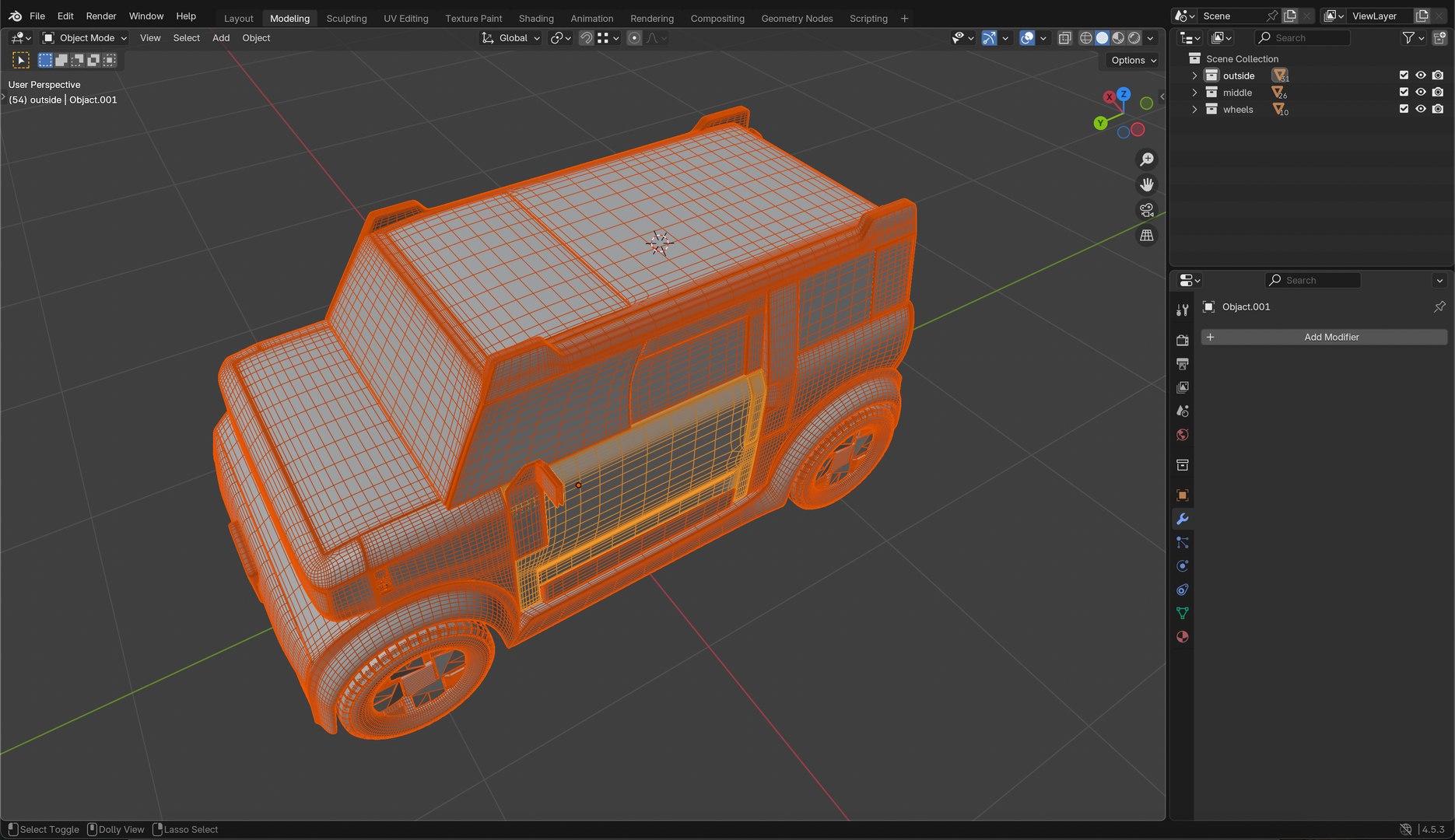Open the Physics properties tab

(1182, 566)
